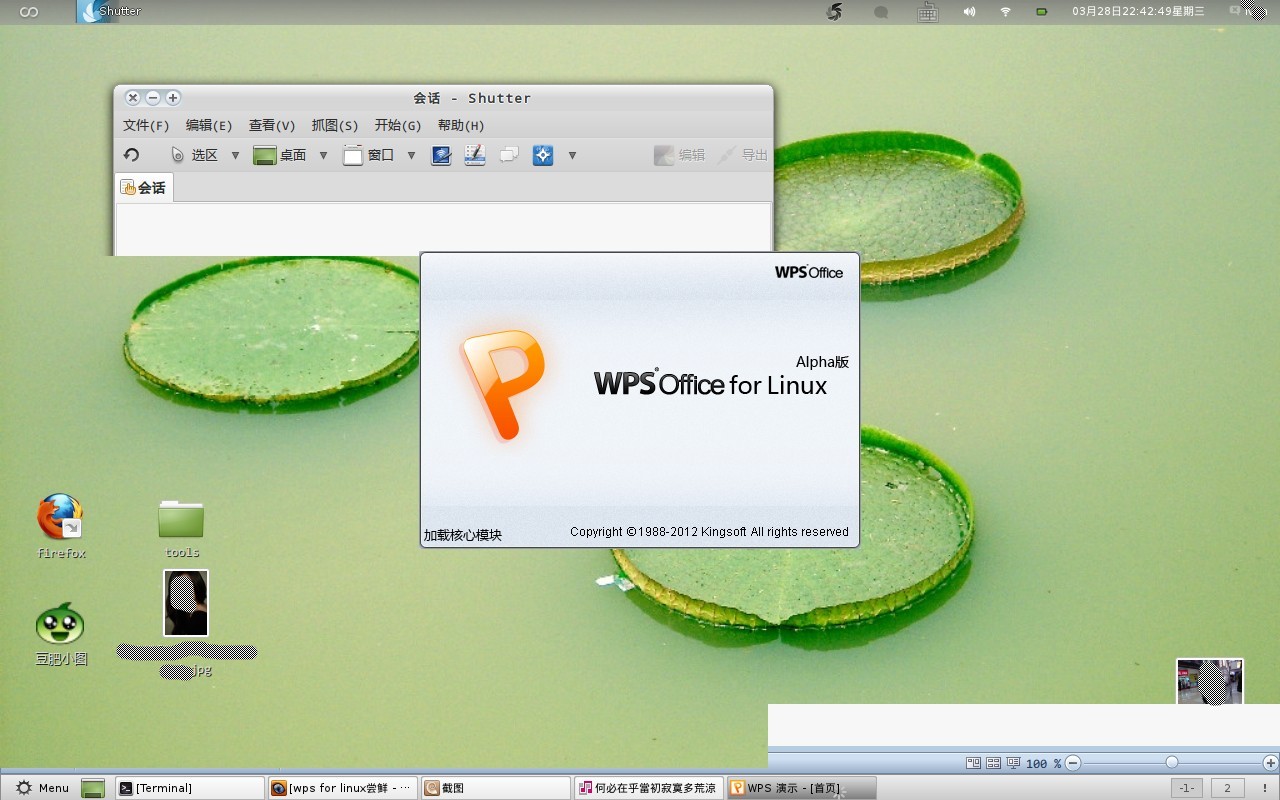Open the 编辑(E) menu in Shutter
The height and width of the screenshot is (800, 1280).
[209, 125]
